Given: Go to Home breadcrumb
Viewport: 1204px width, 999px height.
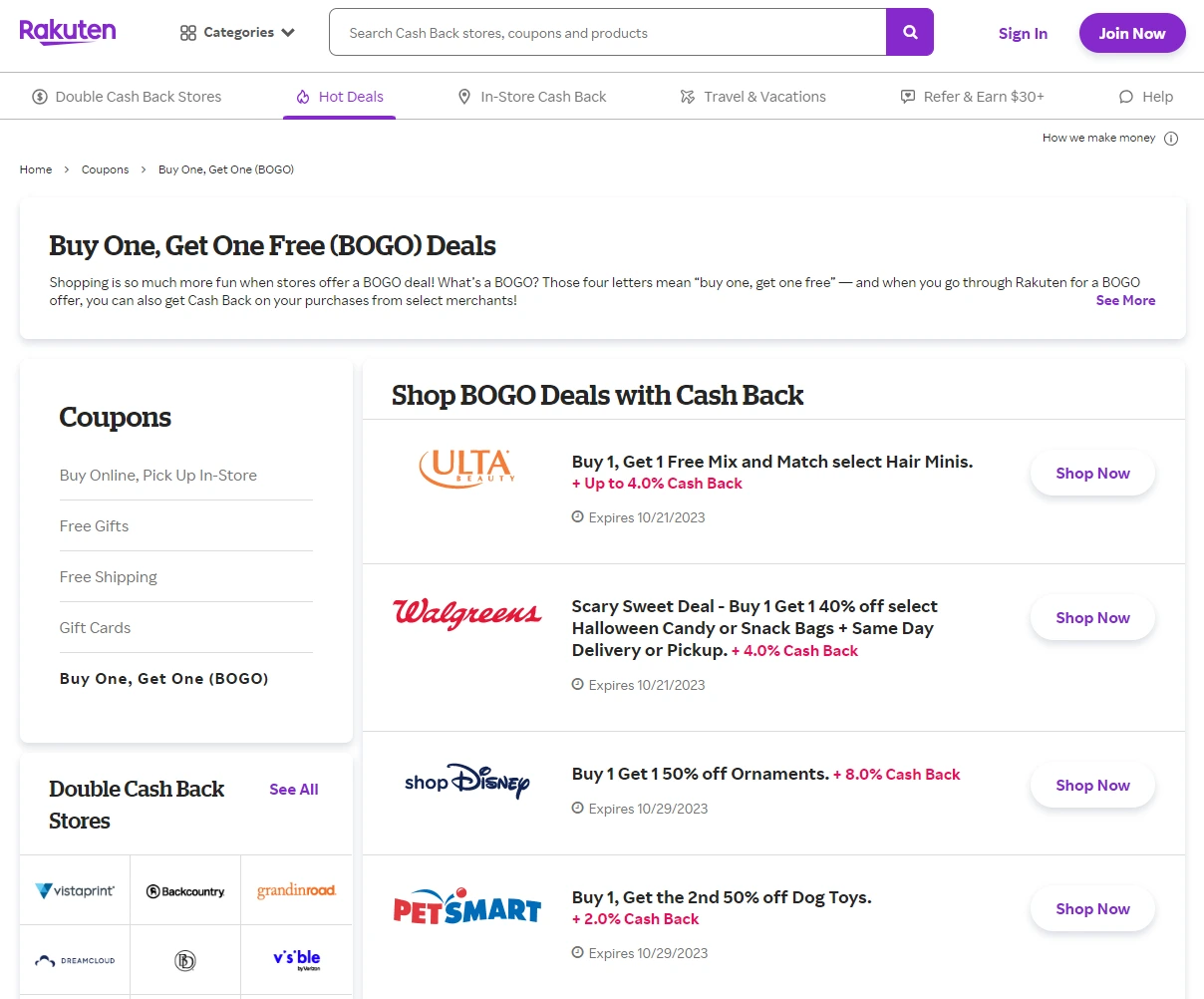Looking at the screenshot, I should [36, 169].
